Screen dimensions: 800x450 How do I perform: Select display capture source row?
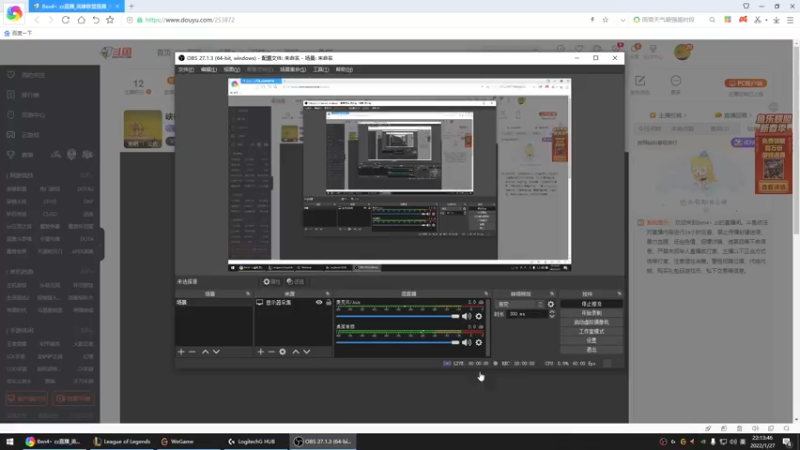[x=293, y=303]
